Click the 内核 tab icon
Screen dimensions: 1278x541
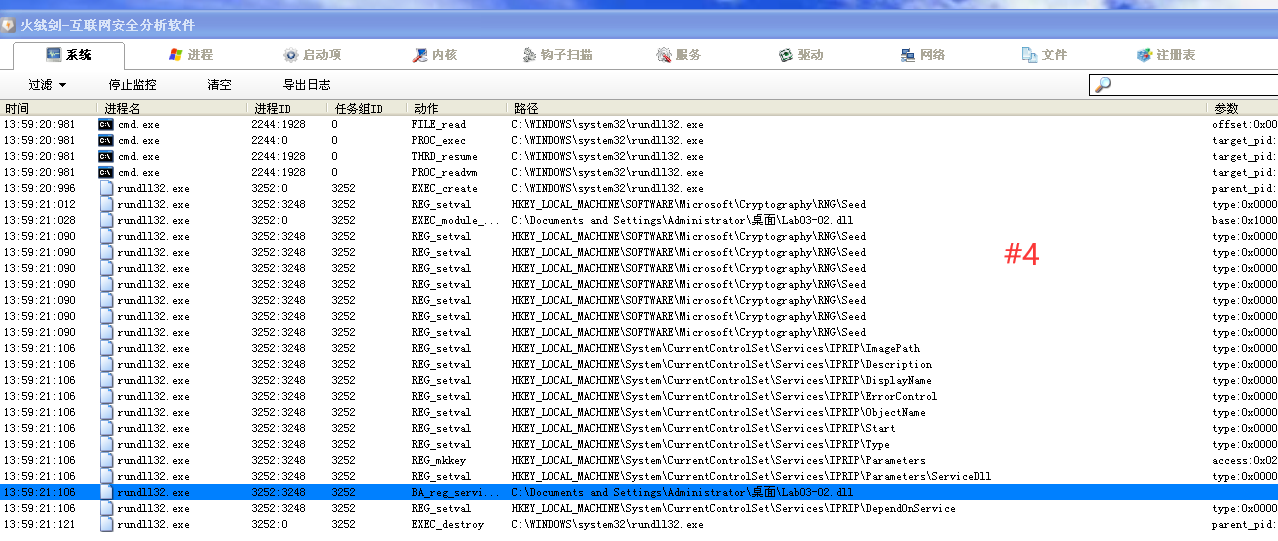[420, 55]
